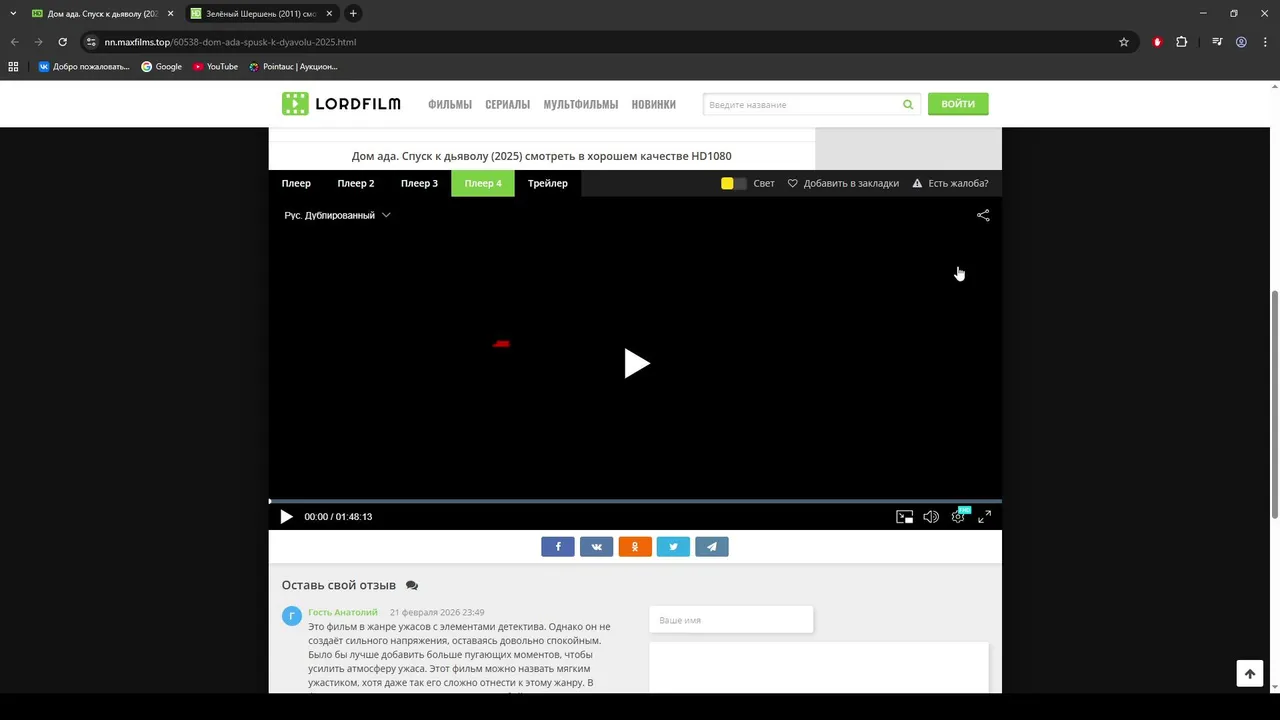Click scroll-to-top arrow button

[x=1250, y=674]
